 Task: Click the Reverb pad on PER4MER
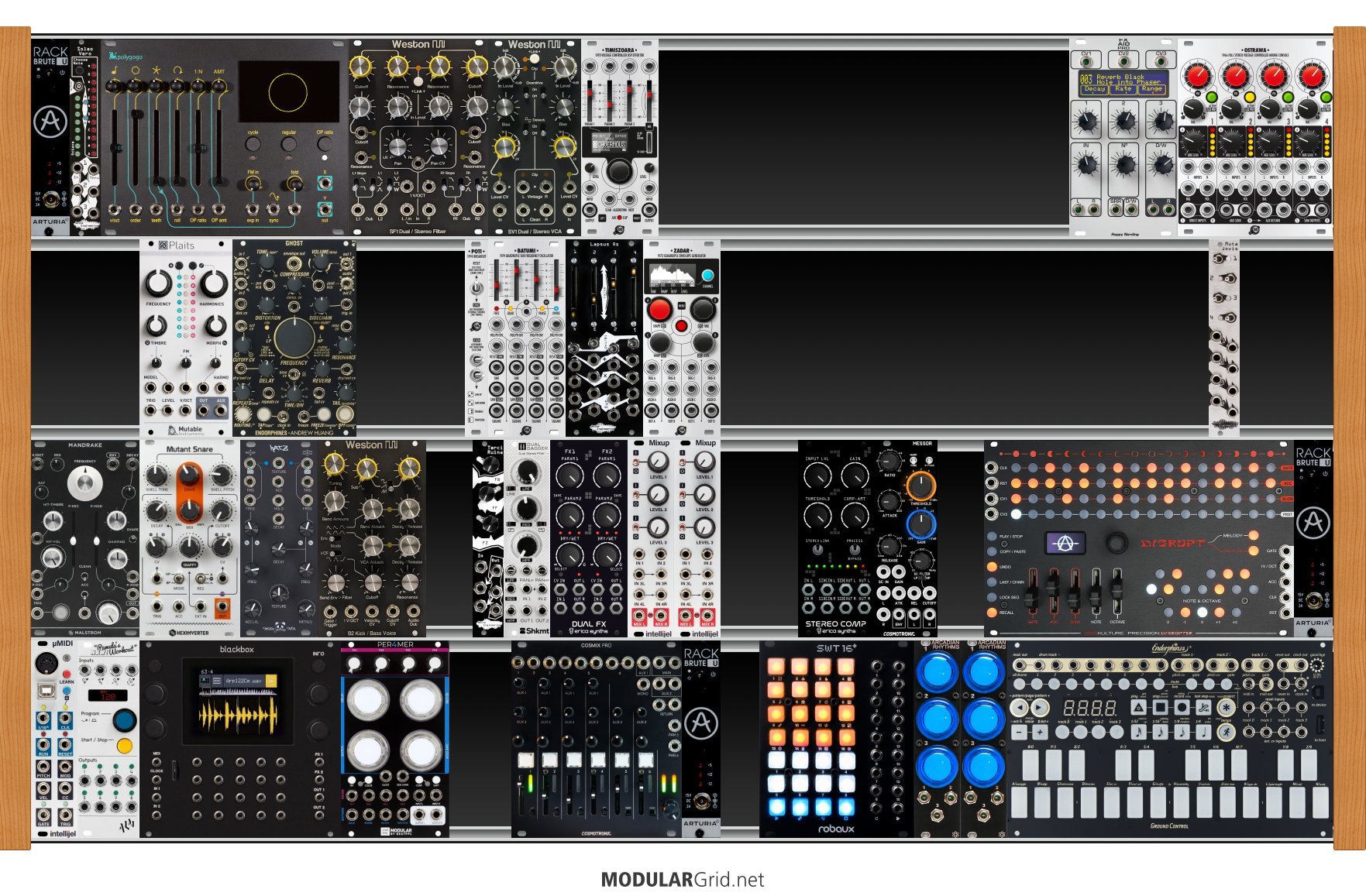point(421,699)
